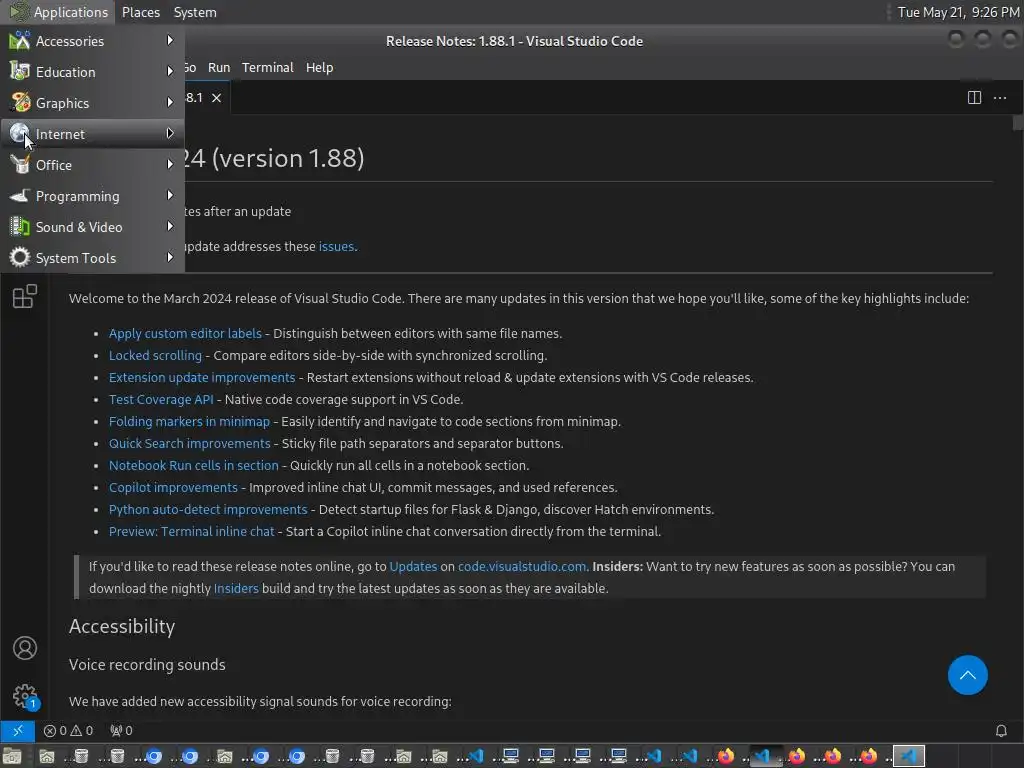Click the 'Voice recording sounds' heading
1024x768 pixels.
[x=147, y=664]
